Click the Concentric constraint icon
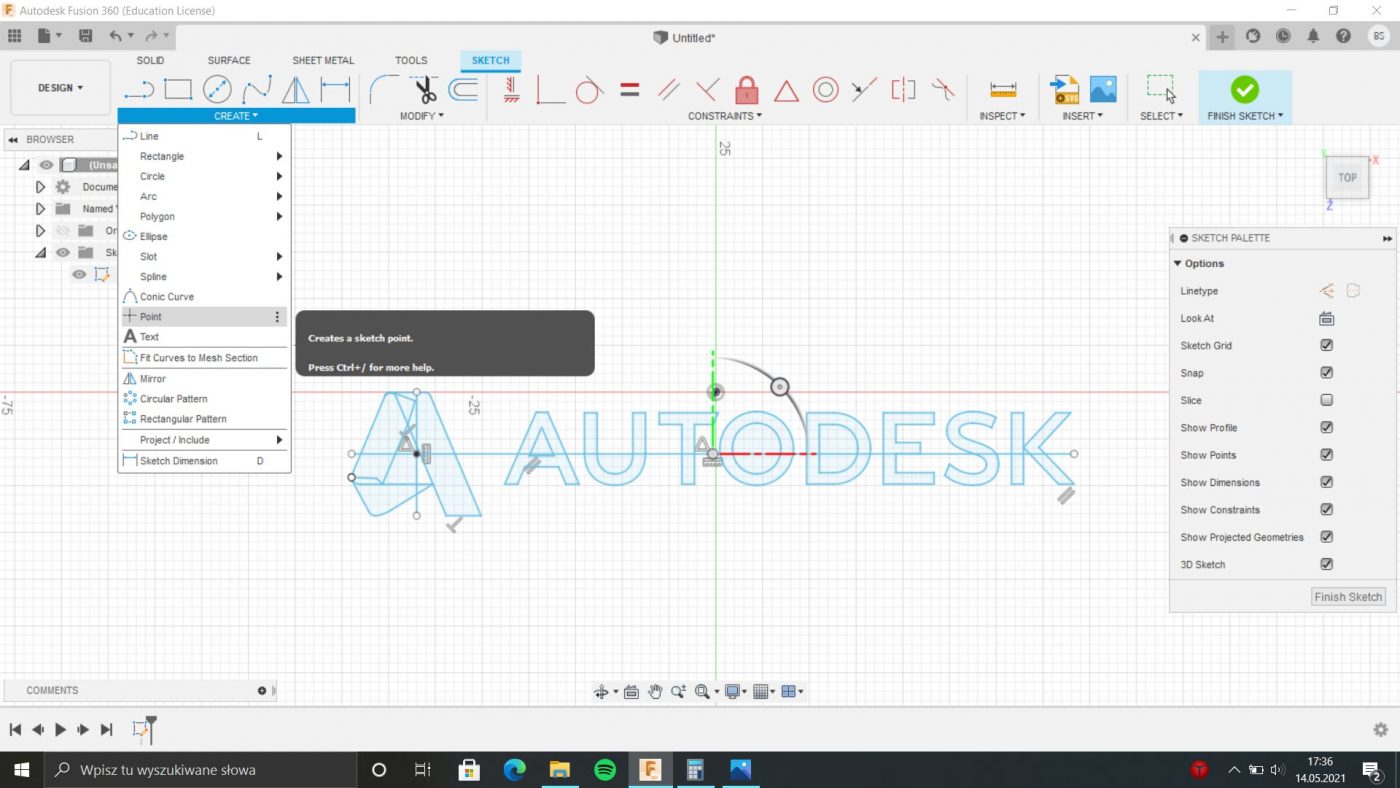This screenshot has height=788, width=1400. [825, 90]
